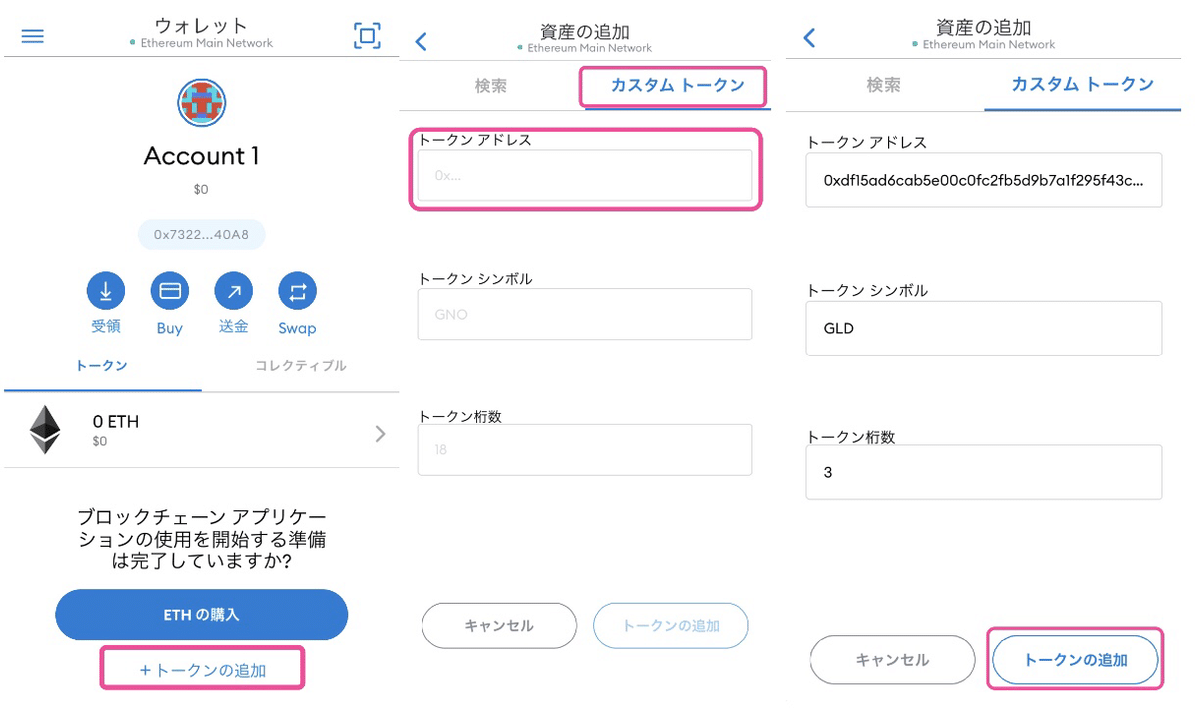Tap the back arrow on the middle screen
The height and width of the screenshot is (708, 1200).
point(421,42)
